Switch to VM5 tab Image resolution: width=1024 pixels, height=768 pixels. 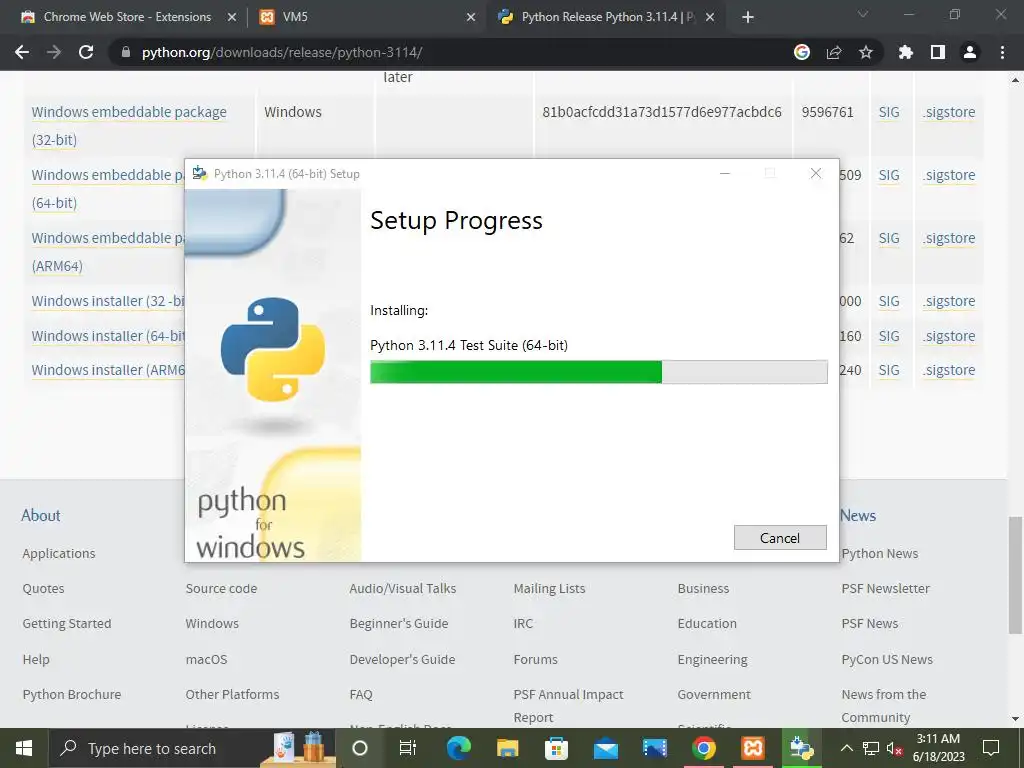coord(366,17)
